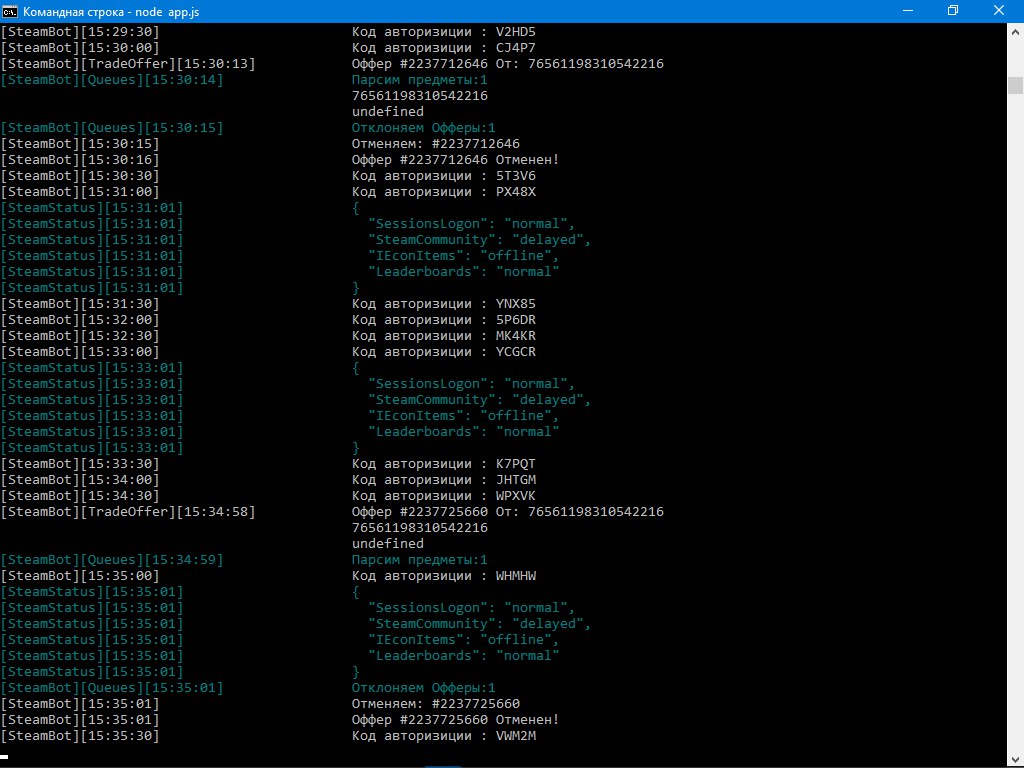Click the scrollbar up arrow
The height and width of the screenshot is (768, 1024).
point(1015,31)
